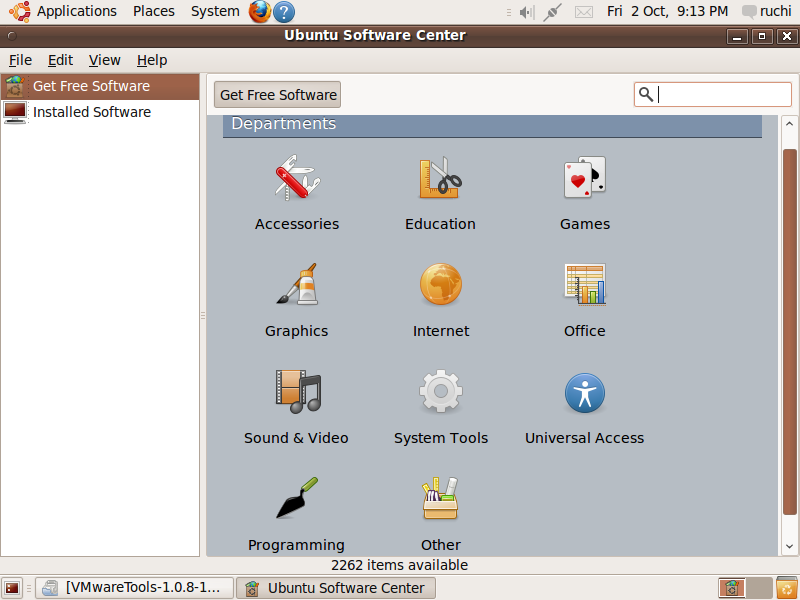This screenshot has width=800, height=600.
Task: Open the Internet globe icon
Action: [x=441, y=284]
